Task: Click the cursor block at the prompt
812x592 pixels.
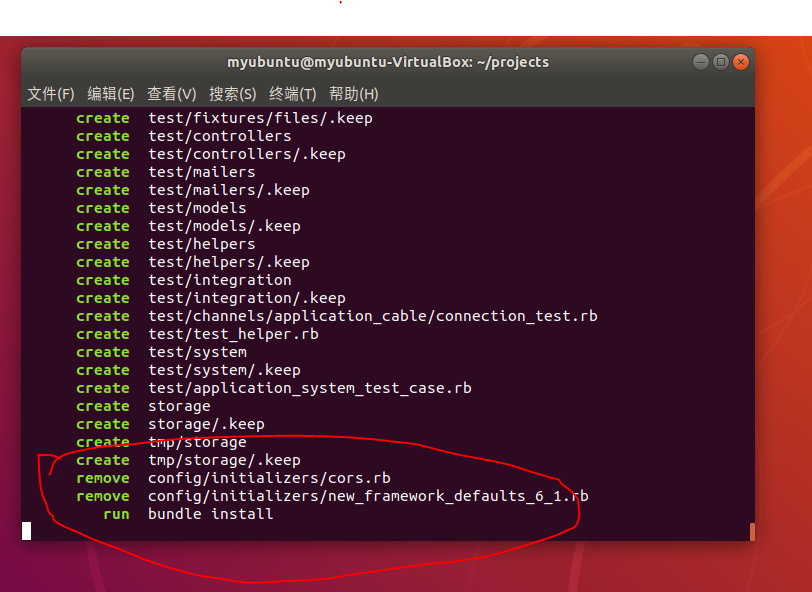Action: 26,531
